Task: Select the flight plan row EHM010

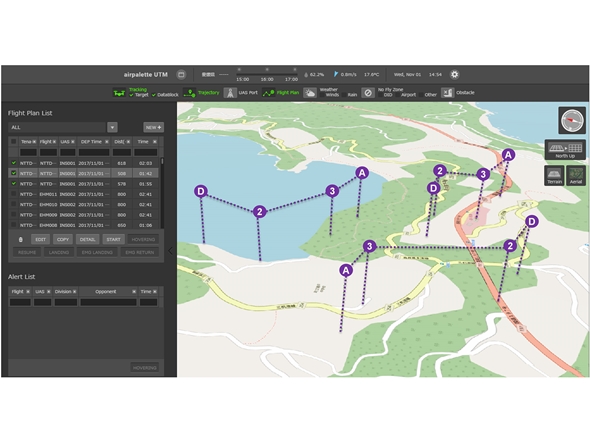Action: (84, 205)
